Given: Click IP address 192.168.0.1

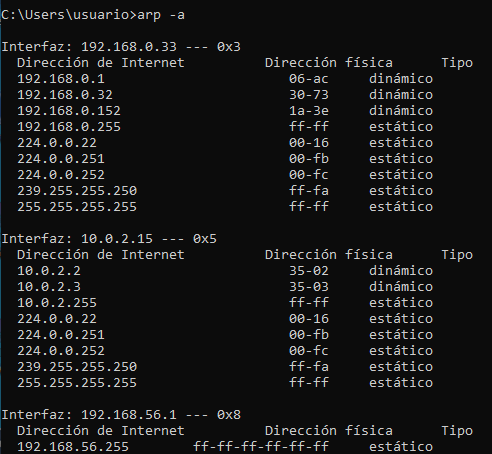Looking at the screenshot, I should (61, 79).
